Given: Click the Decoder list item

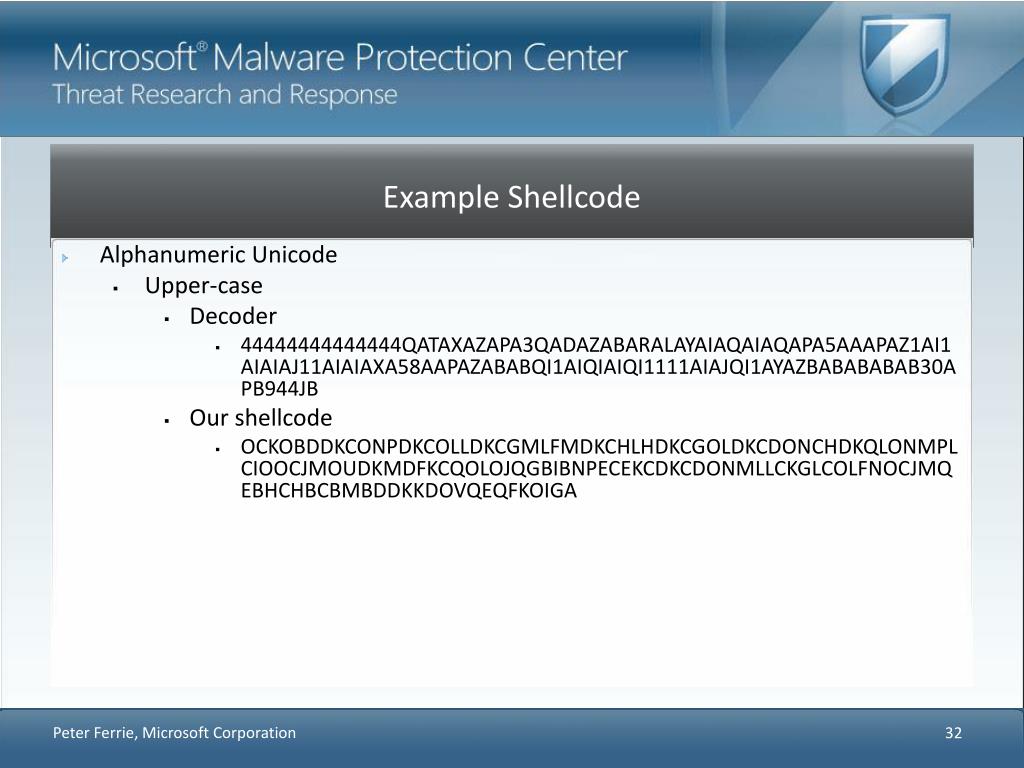Looking at the screenshot, I should (x=233, y=316).
